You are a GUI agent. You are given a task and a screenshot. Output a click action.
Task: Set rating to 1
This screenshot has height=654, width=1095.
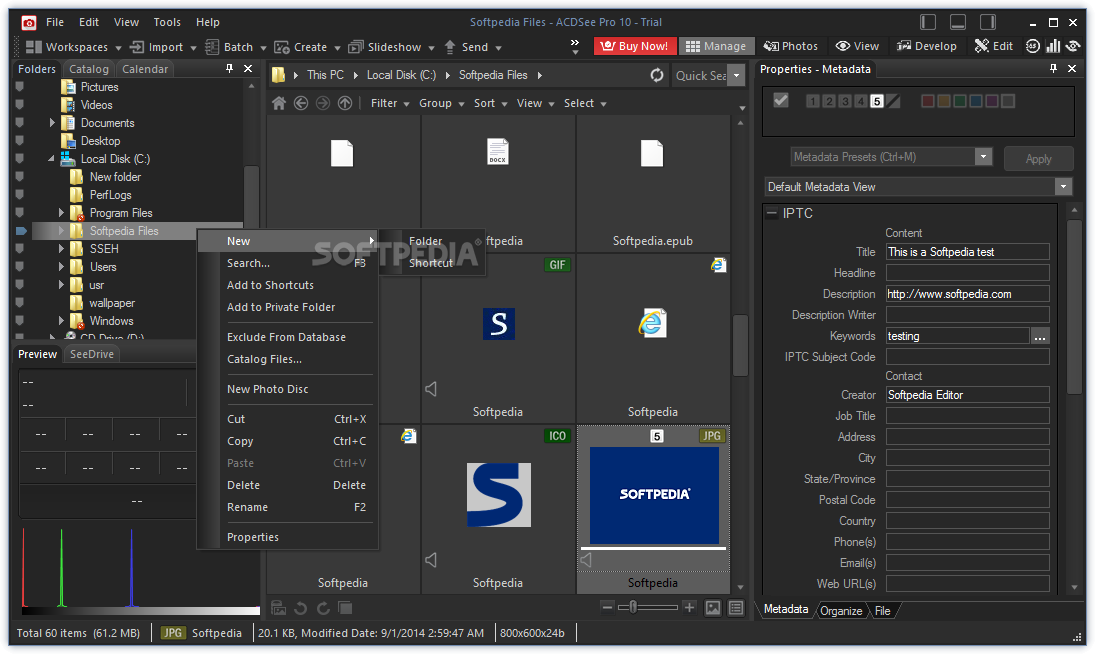[x=812, y=101]
